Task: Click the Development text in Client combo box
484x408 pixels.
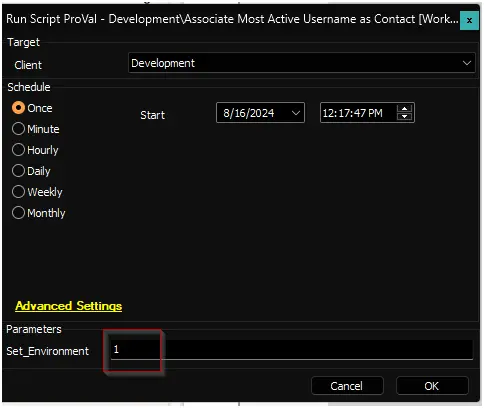Action: pos(163,63)
